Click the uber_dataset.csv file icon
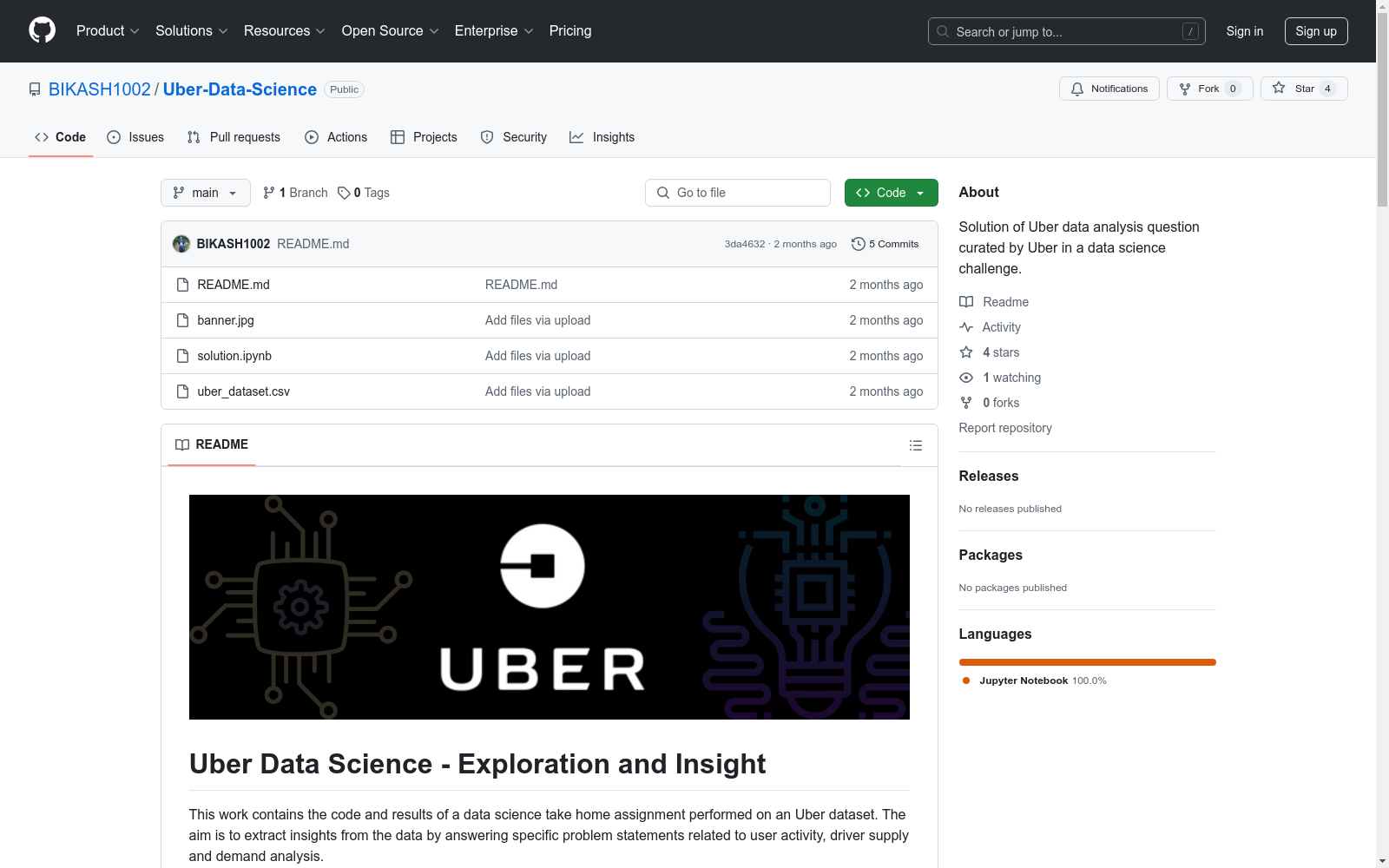1389x868 pixels. pyautogui.click(x=182, y=391)
